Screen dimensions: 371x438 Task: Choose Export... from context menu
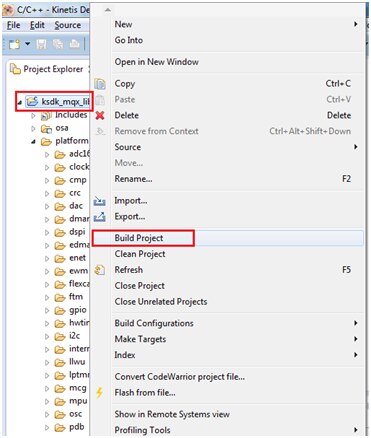(x=227, y=217)
